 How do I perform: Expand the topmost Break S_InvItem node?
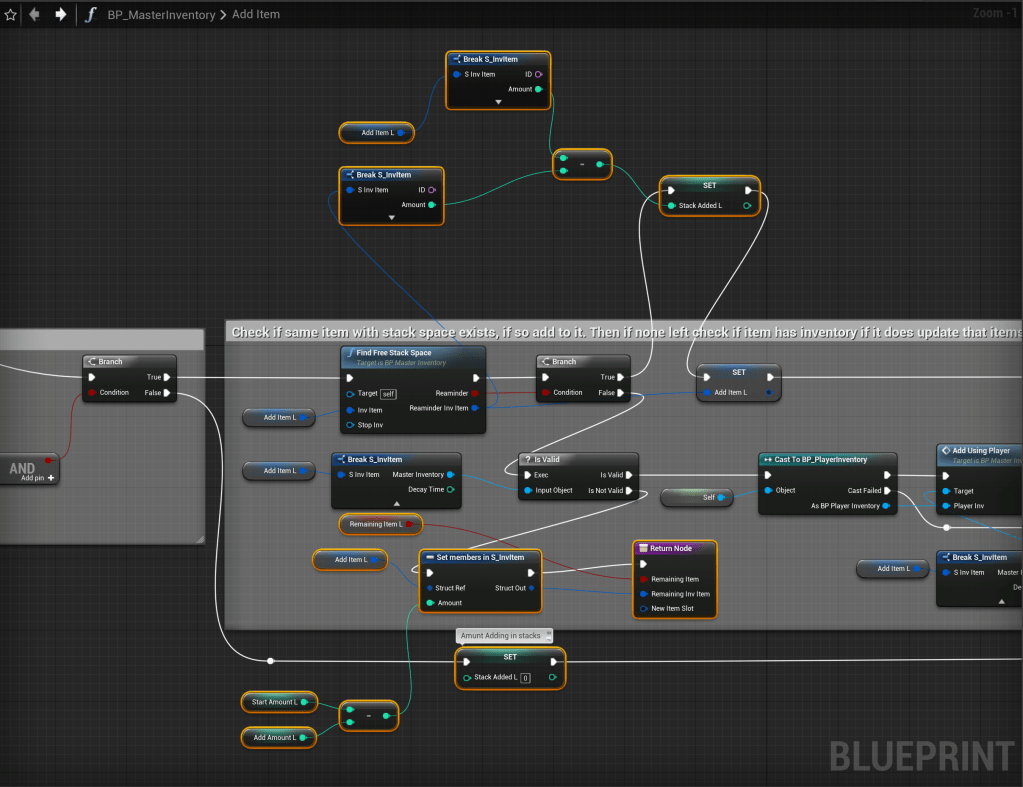point(498,102)
